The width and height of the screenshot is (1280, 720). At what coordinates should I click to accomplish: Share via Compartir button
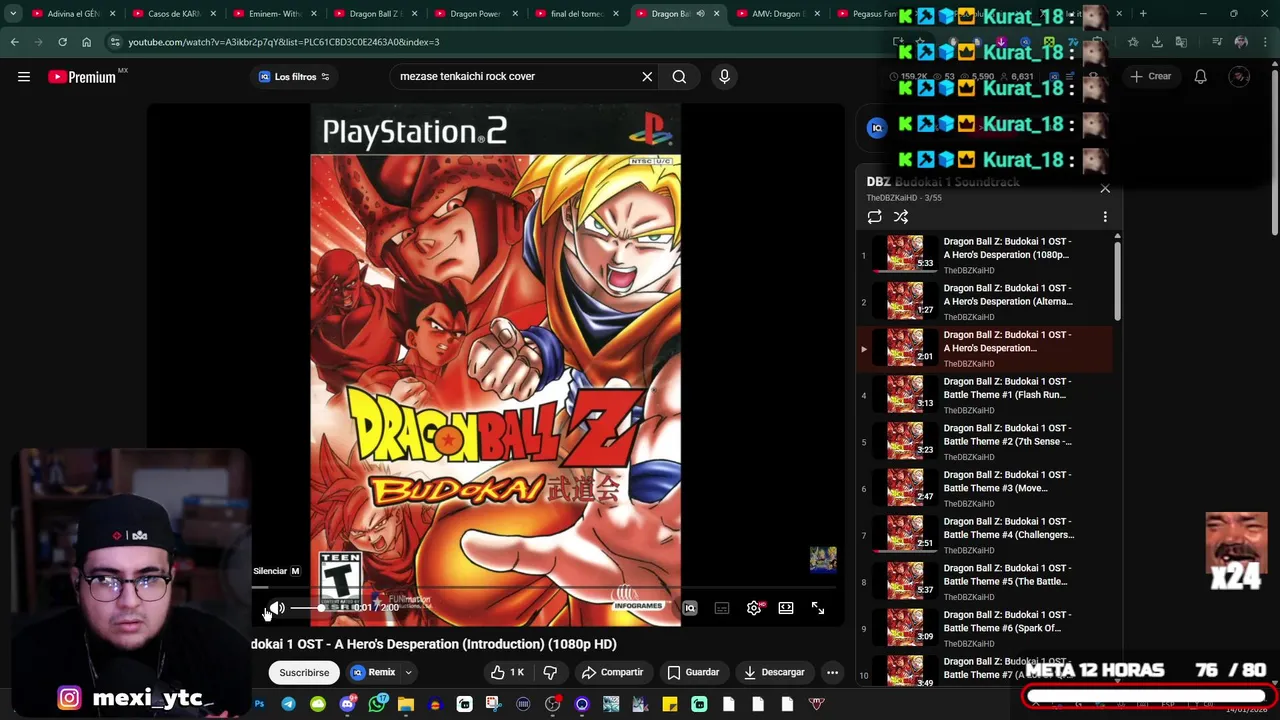[x=612, y=672]
